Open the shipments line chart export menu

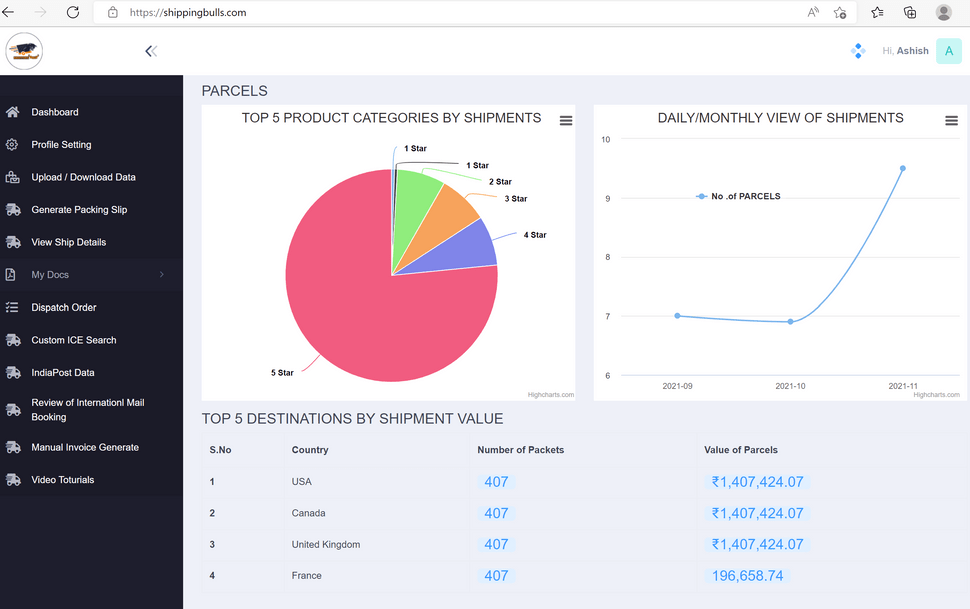click(x=951, y=121)
